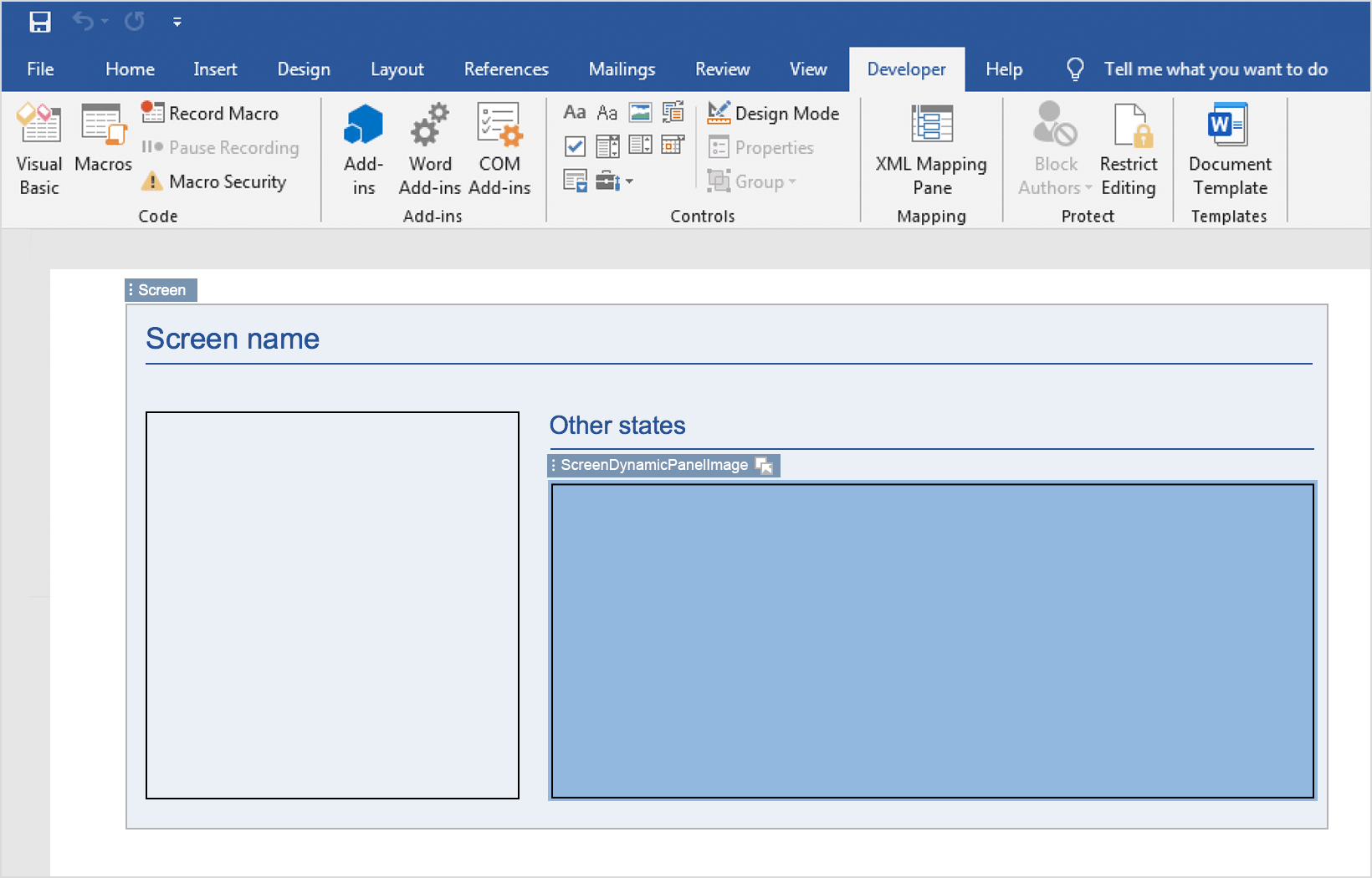Open the Design ribbon tab
Image resolution: width=1372 pixels, height=878 pixels.
[x=304, y=69]
